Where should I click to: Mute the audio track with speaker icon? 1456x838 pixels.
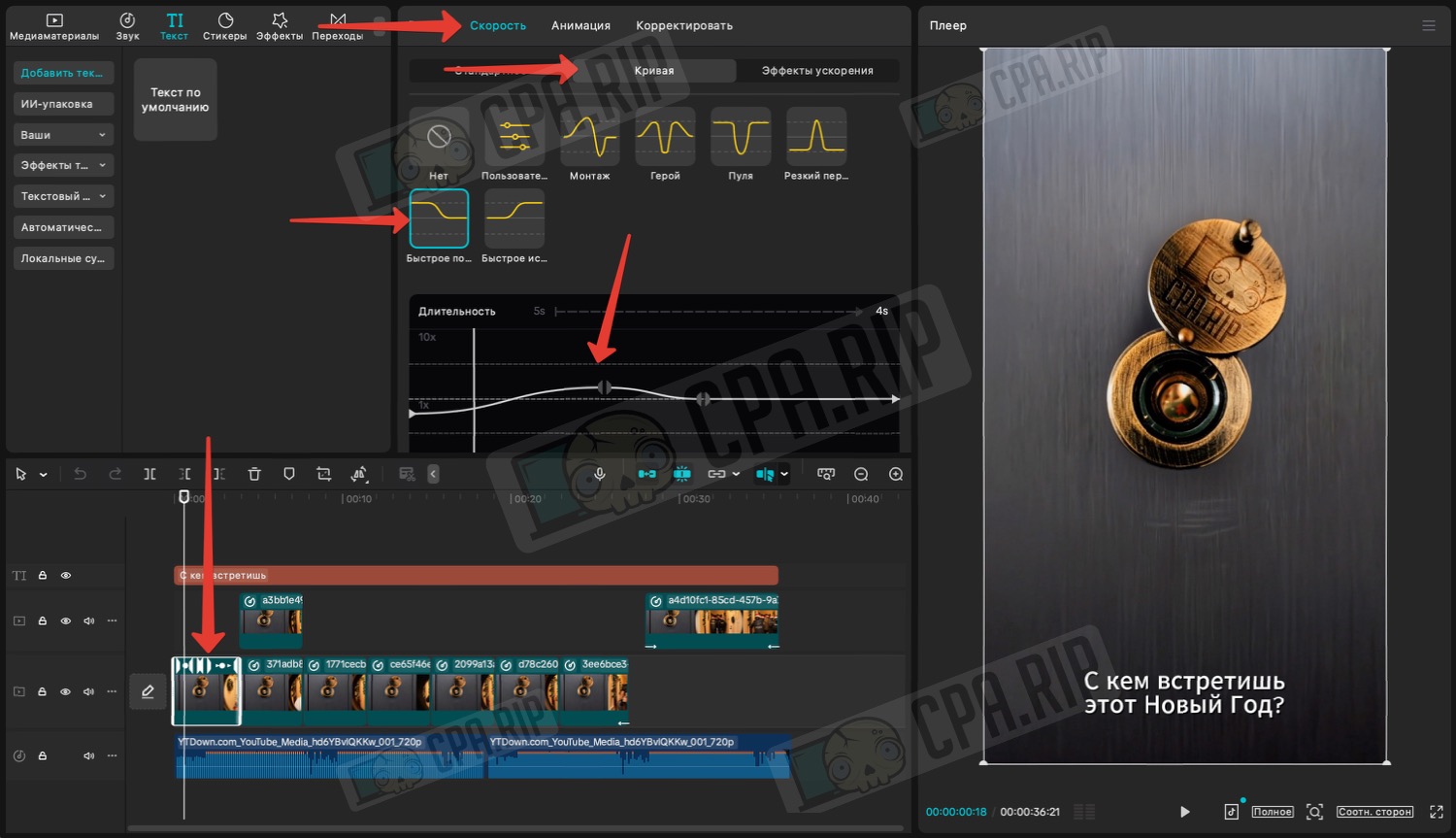click(89, 755)
